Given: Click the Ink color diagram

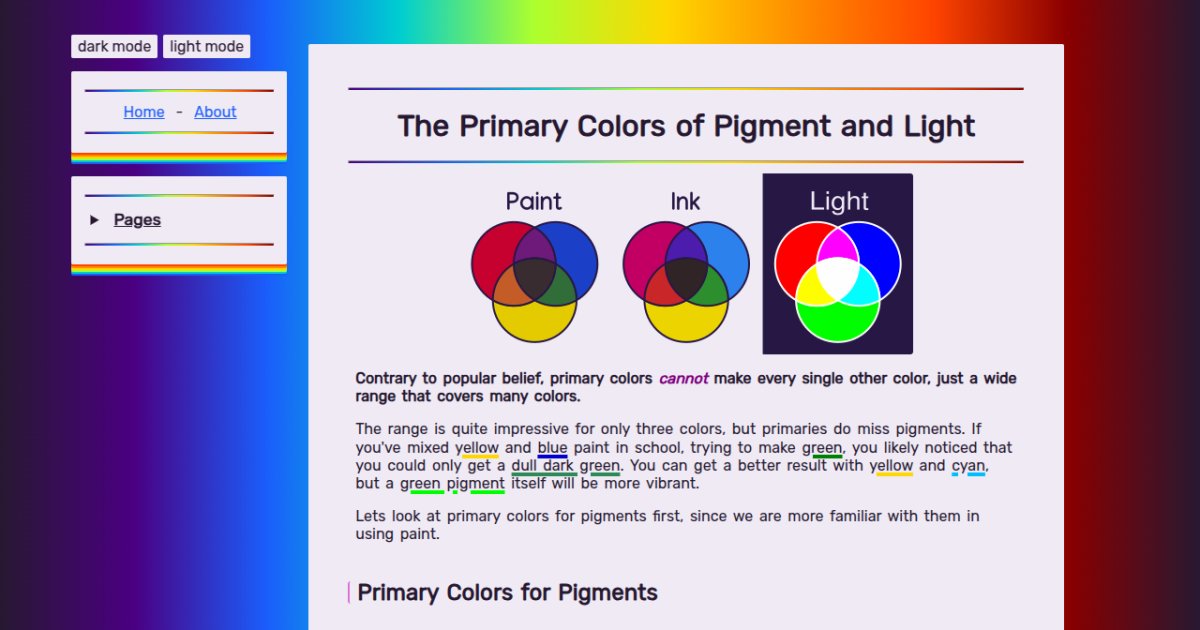Looking at the screenshot, I should coord(685,265).
